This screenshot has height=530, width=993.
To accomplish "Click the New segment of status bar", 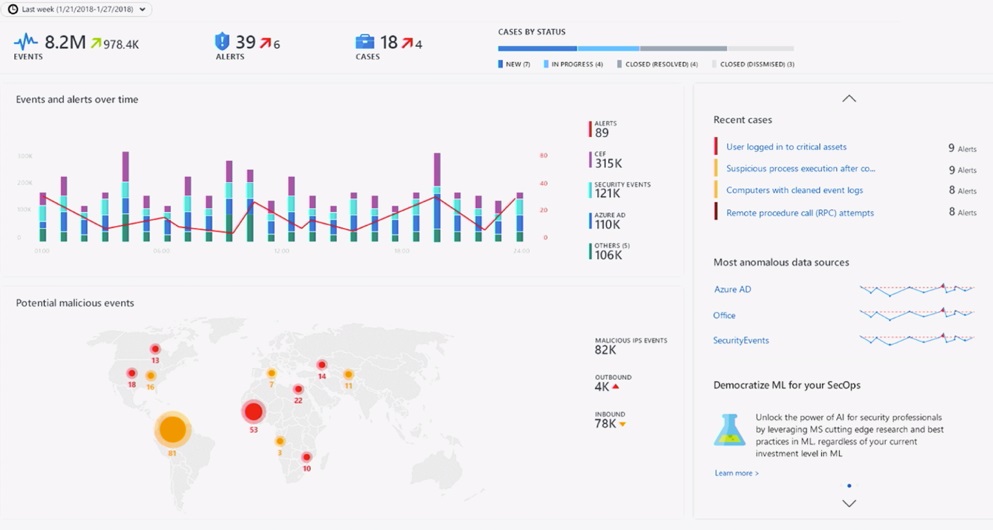I will [537, 48].
